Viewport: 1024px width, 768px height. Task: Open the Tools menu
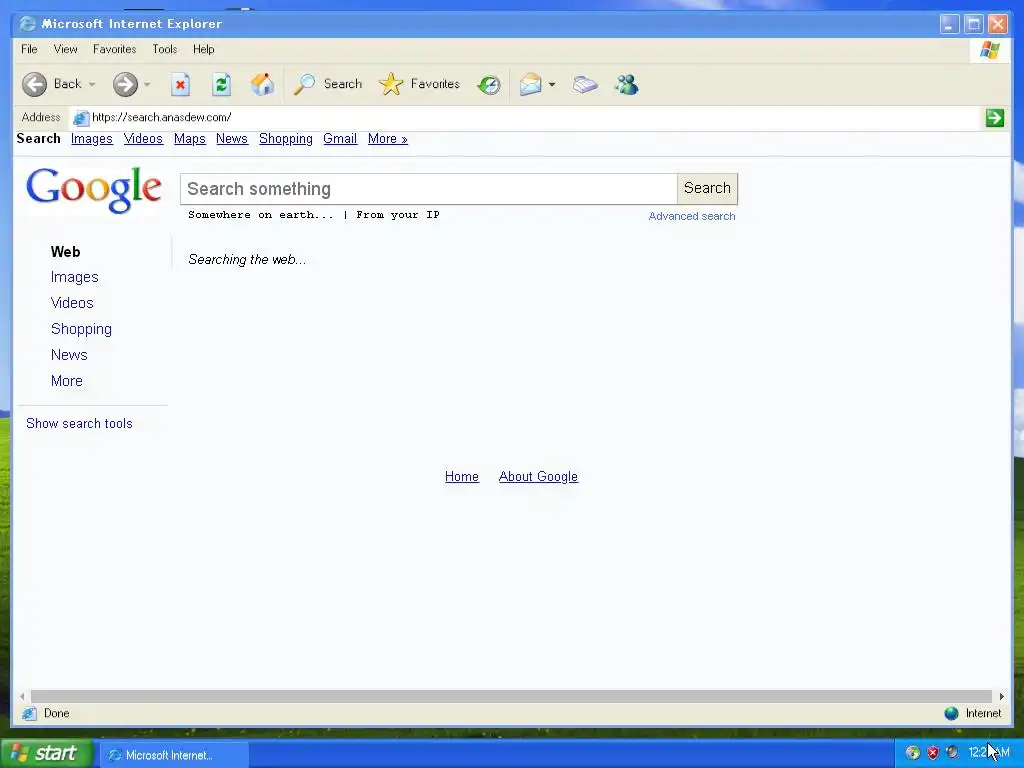coord(165,49)
